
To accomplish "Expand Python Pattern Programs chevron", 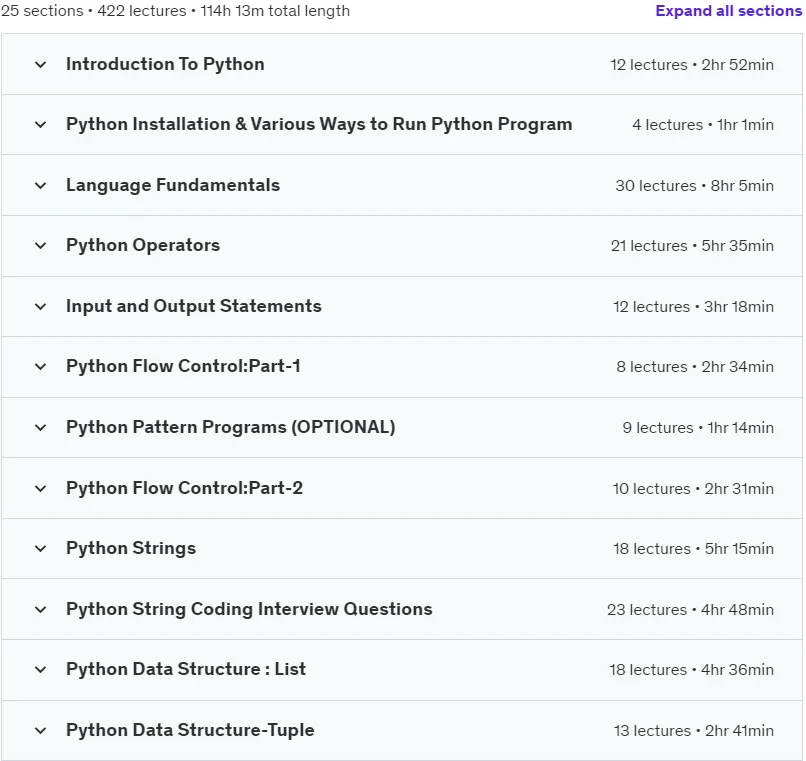I will click(x=41, y=428).
